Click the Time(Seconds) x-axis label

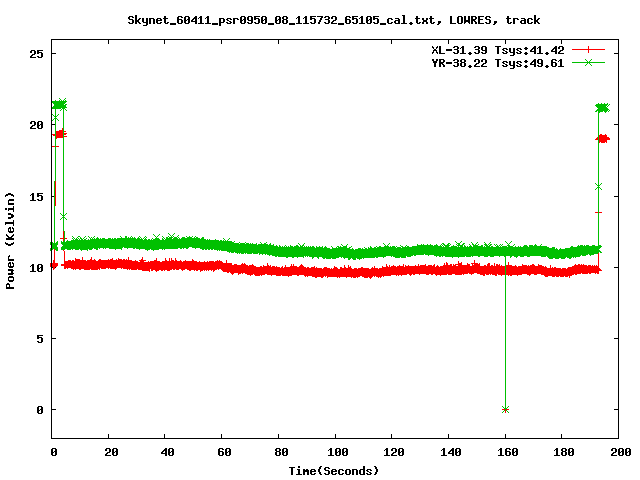pos(333,471)
